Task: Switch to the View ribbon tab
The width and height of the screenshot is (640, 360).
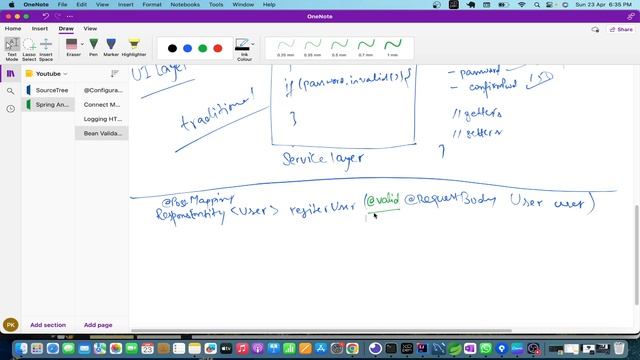Action: coord(90,29)
